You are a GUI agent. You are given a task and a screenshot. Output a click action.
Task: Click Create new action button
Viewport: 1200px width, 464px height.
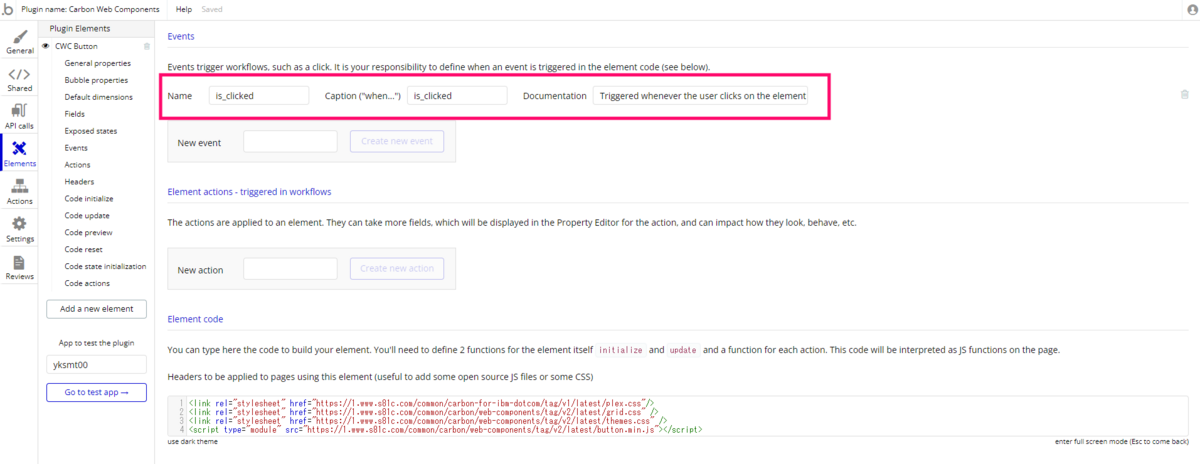[396, 269]
